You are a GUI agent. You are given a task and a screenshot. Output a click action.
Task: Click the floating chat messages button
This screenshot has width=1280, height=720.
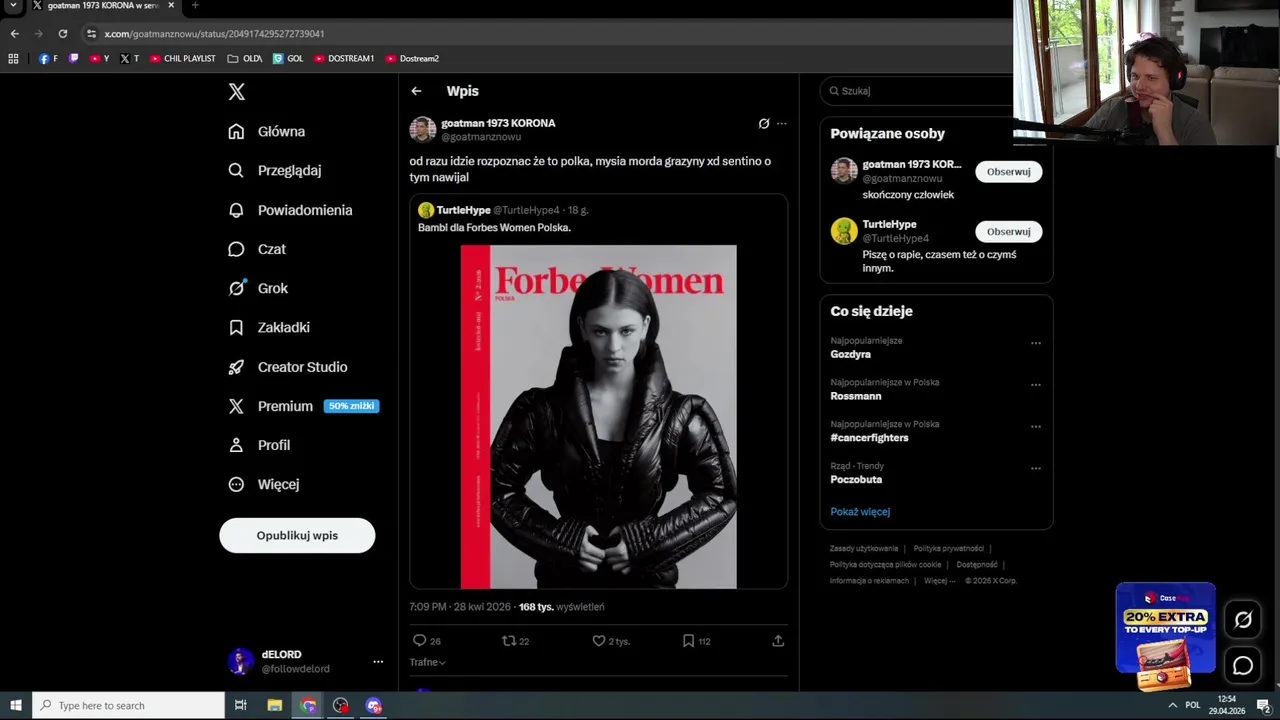tap(1243, 665)
